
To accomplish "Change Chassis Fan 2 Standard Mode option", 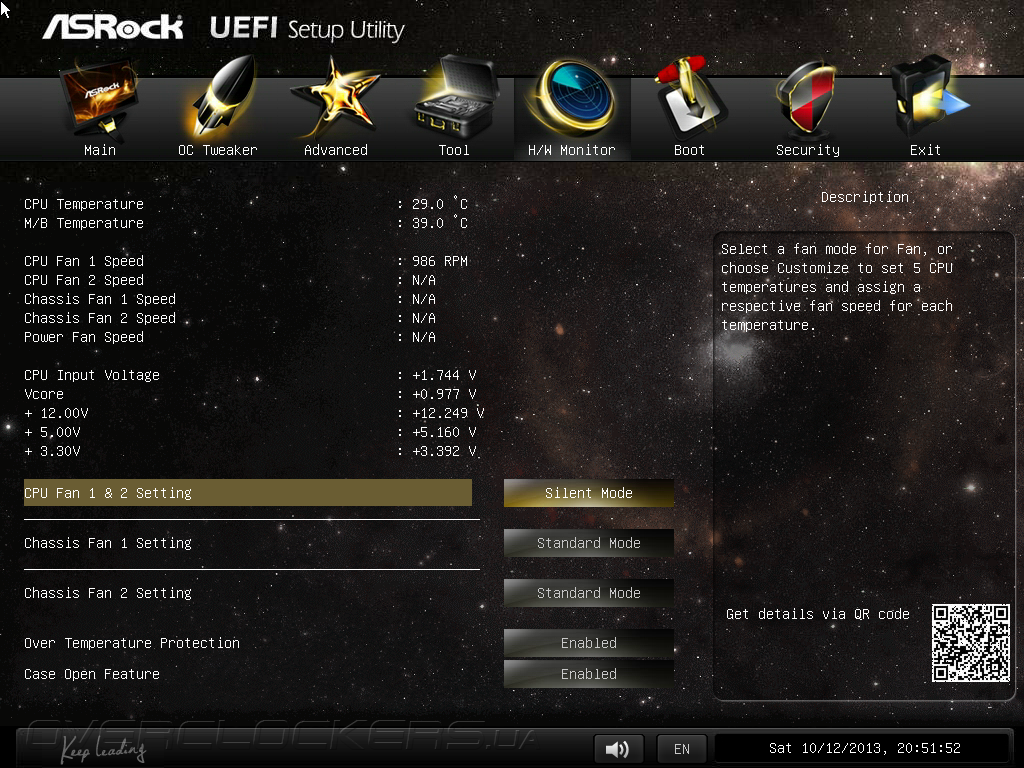I will [x=588, y=593].
